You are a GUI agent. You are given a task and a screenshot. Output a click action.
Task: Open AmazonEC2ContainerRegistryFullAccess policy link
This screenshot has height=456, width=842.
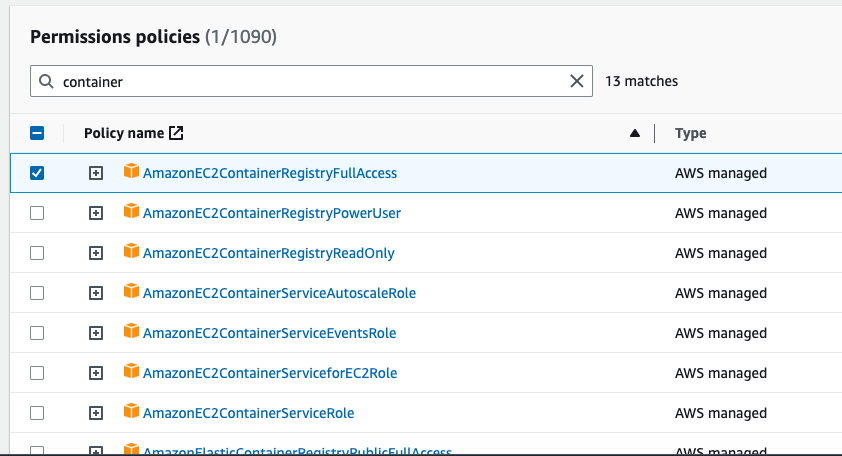(x=270, y=173)
